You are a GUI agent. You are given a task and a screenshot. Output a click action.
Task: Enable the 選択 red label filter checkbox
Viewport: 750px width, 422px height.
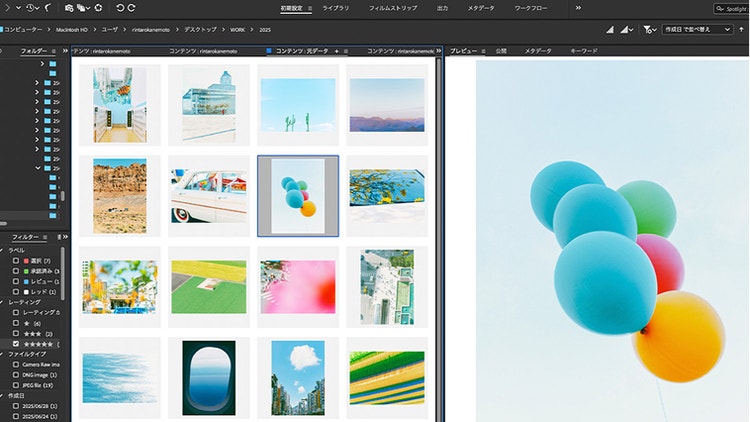point(15,260)
